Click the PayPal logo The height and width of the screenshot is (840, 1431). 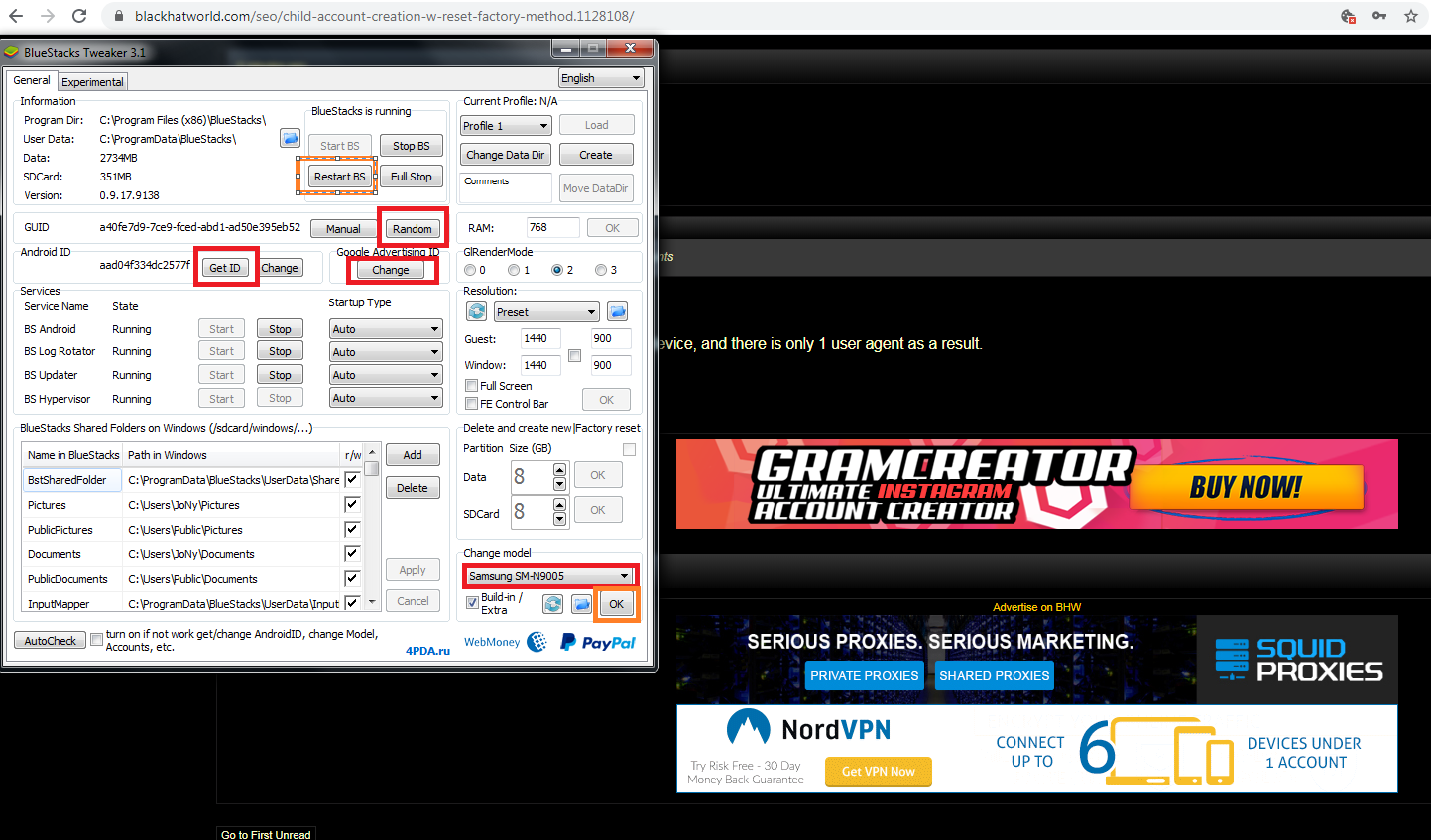pyautogui.click(x=598, y=642)
